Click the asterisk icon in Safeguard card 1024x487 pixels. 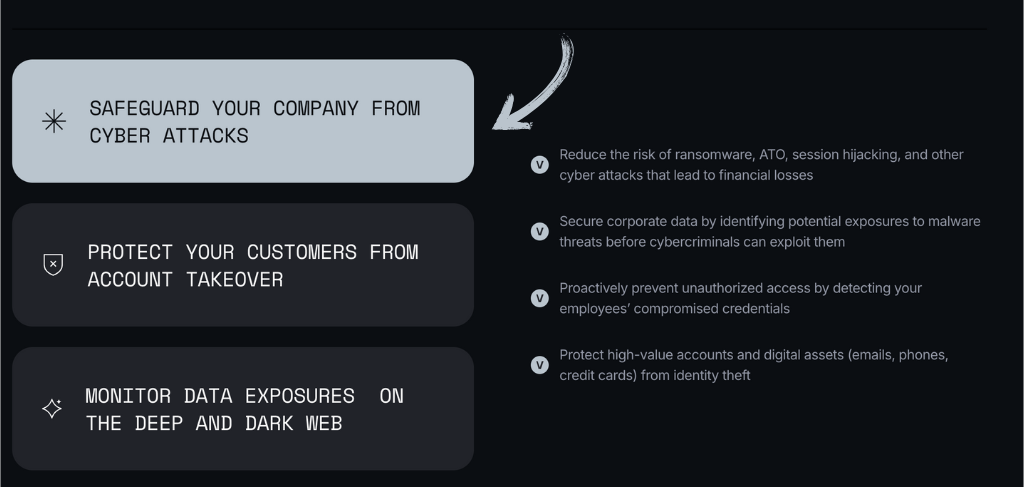click(54, 121)
